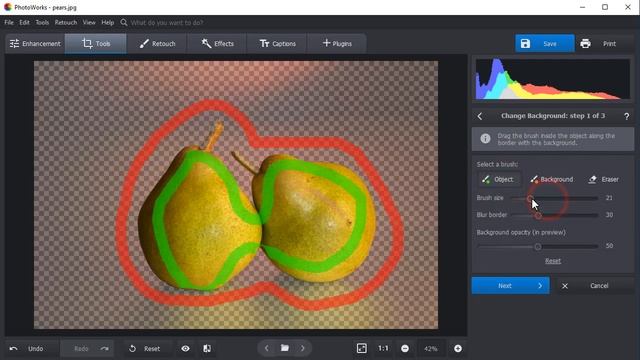Click the Background opacity value 50
The image size is (640, 360).
609,246
